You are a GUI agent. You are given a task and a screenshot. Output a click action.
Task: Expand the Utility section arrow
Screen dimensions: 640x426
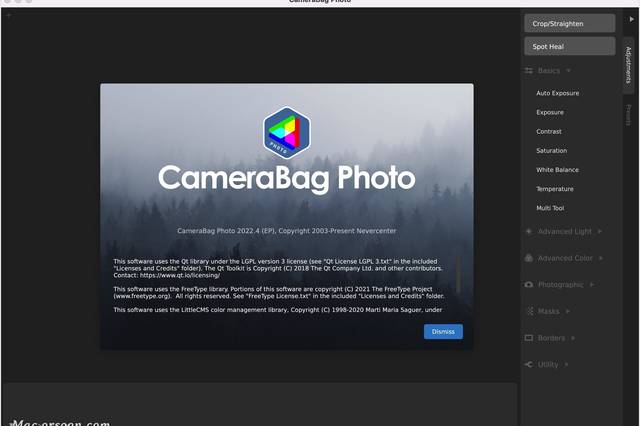(x=567, y=364)
